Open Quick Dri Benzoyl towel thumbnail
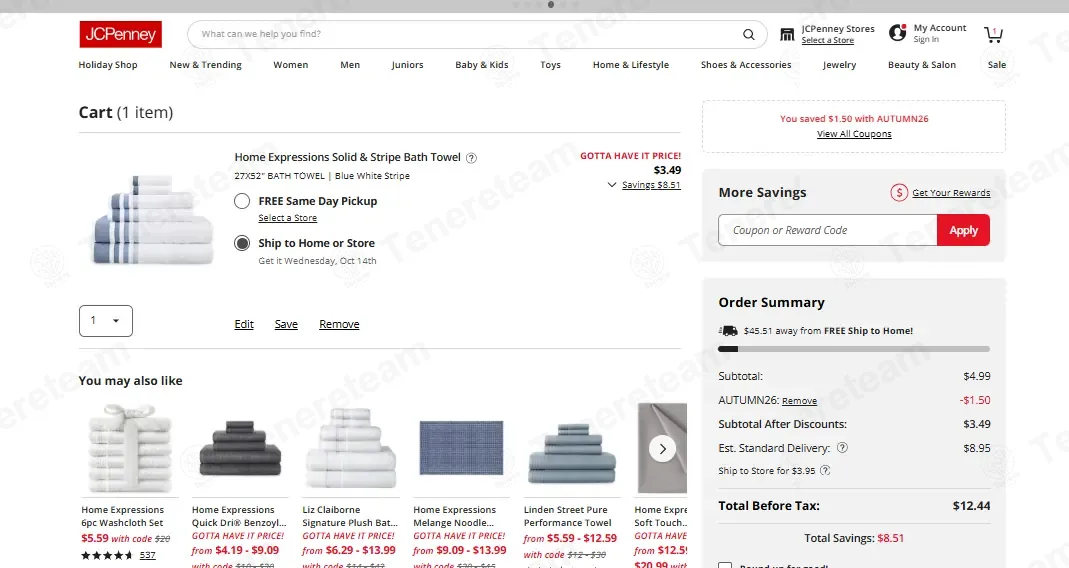This screenshot has width=1069, height=568. point(240,448)
